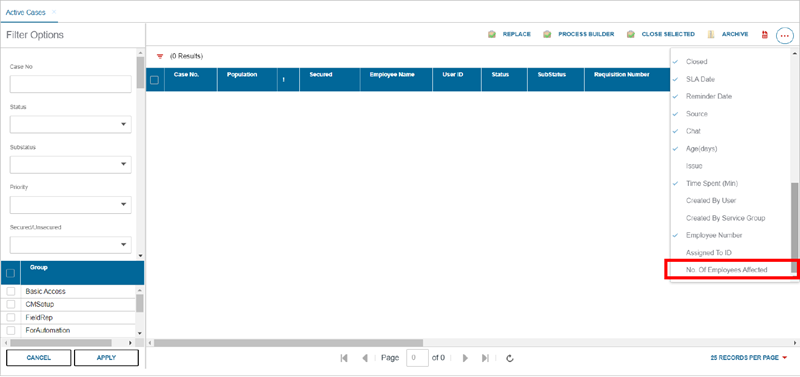Open the 25 Records Per Page dropdown
The width and height of the screenshot is (800, 377).
tap(748, 358)
